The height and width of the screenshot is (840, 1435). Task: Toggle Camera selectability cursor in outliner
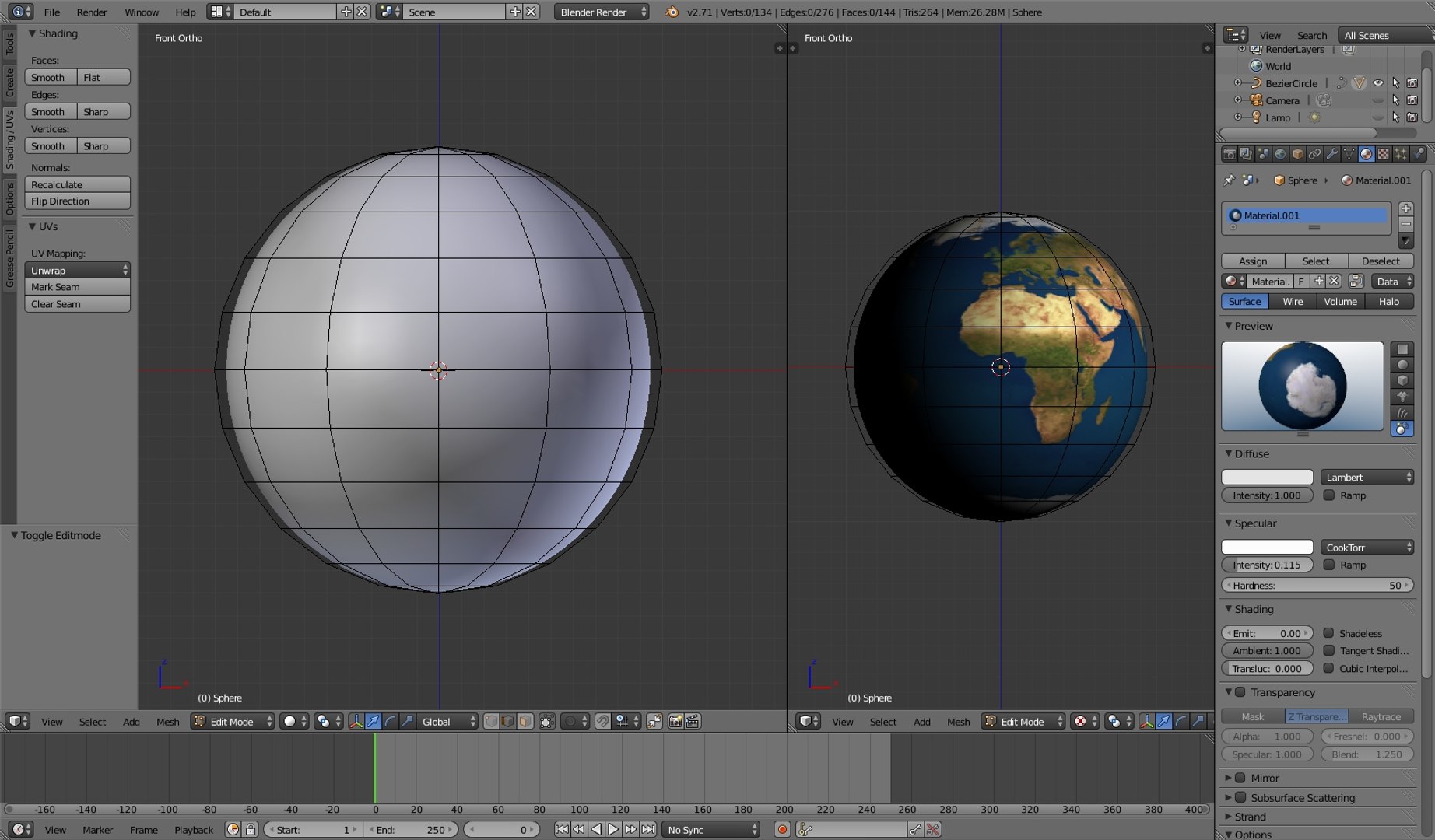pyautogui.click(x=1395, y=100)
